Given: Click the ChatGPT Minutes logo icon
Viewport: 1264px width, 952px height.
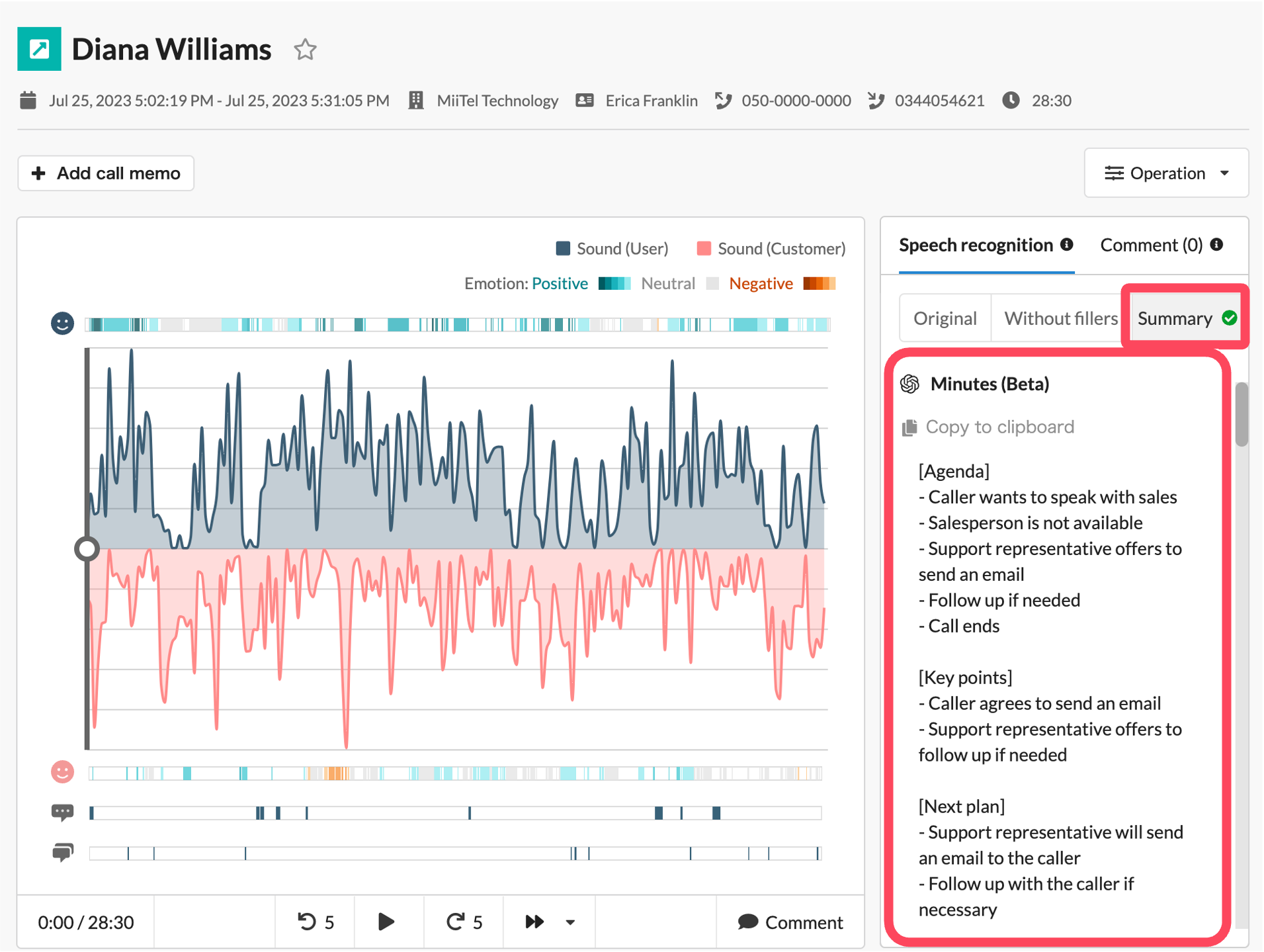Looking at the screenshot, I should [910, 384].
